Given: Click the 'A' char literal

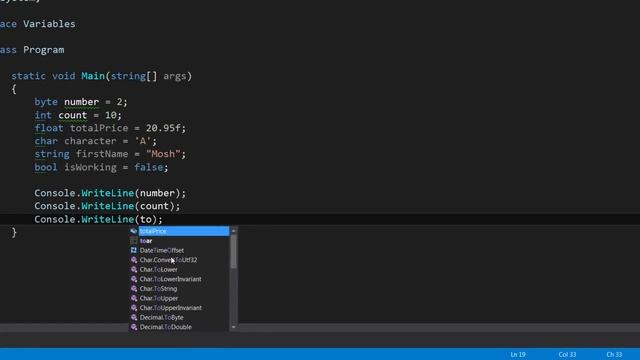Looking at the screenshot, I should 143,141.
